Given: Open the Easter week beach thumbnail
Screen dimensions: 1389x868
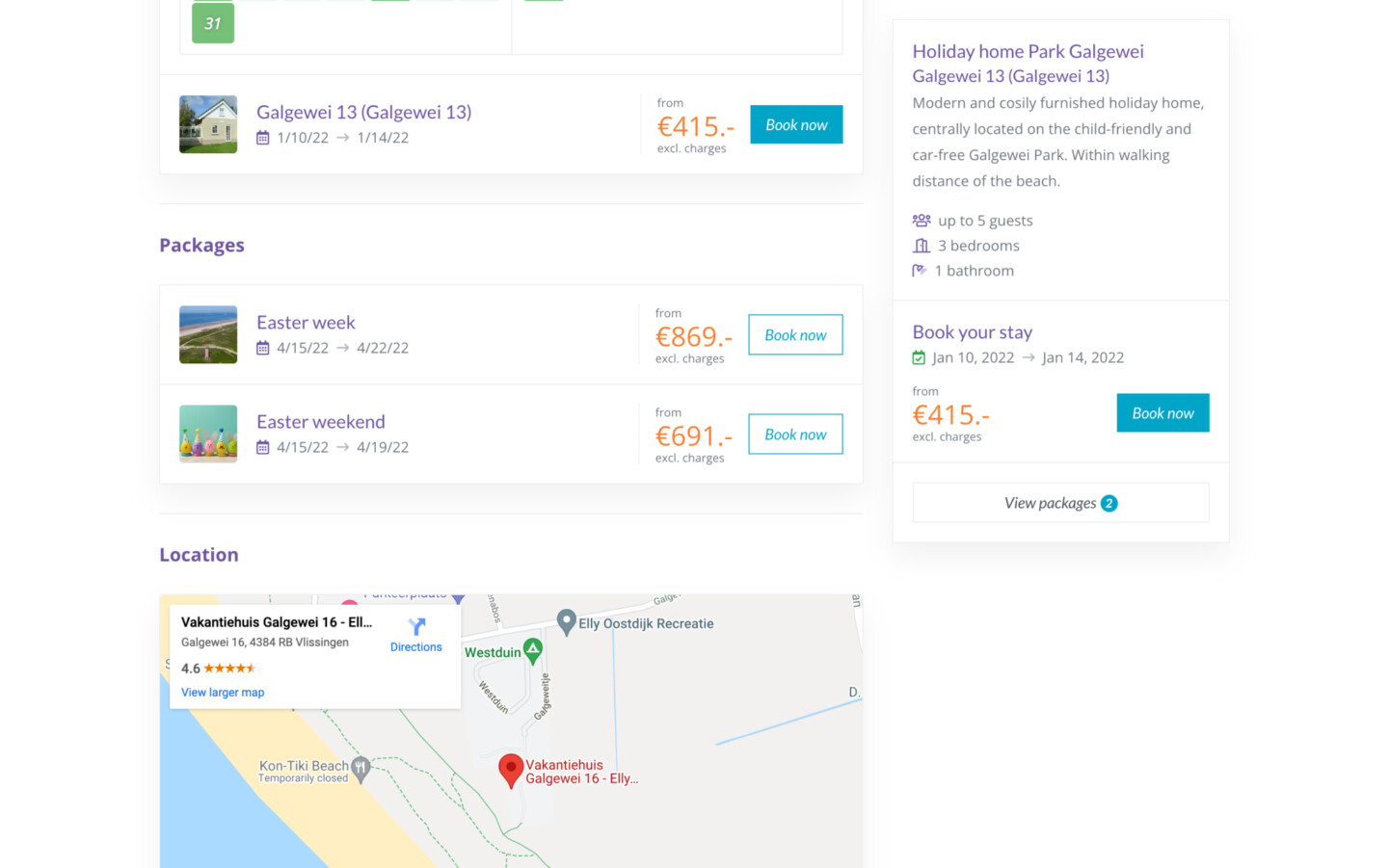Looking at the screenshot, I should tap(208, 334).
